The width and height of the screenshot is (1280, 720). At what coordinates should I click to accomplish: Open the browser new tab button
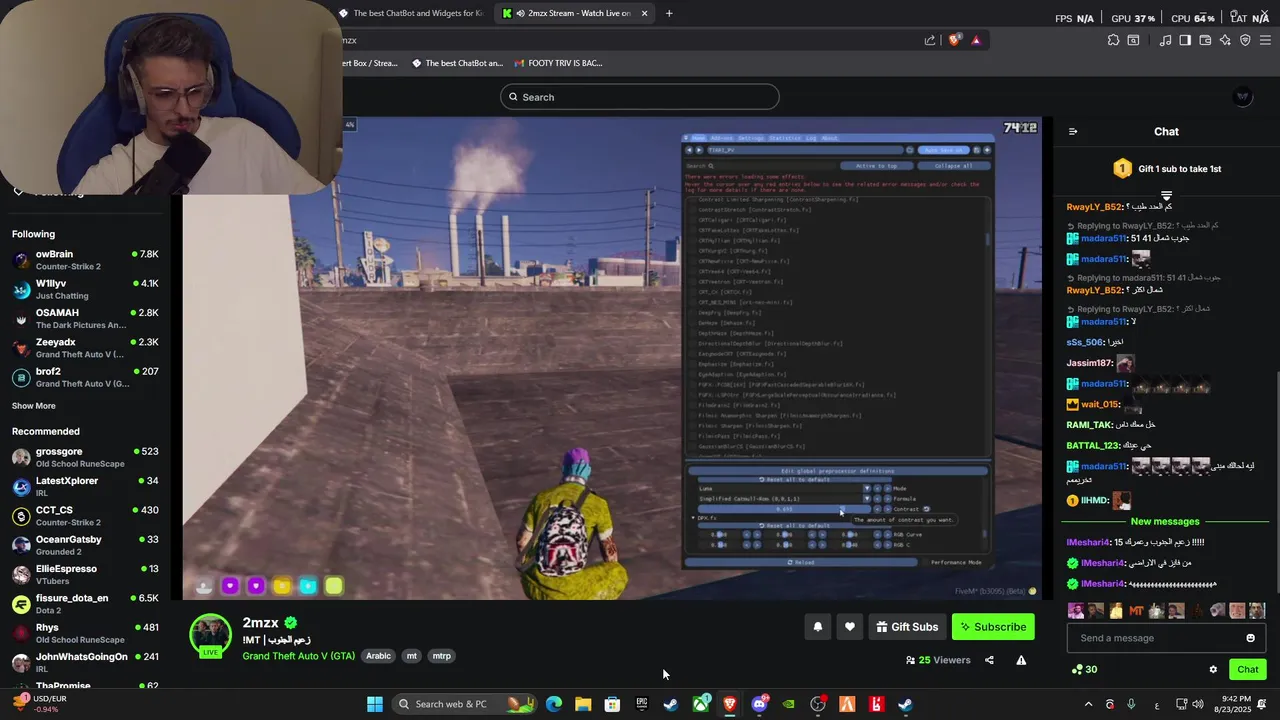pos(669,13)
